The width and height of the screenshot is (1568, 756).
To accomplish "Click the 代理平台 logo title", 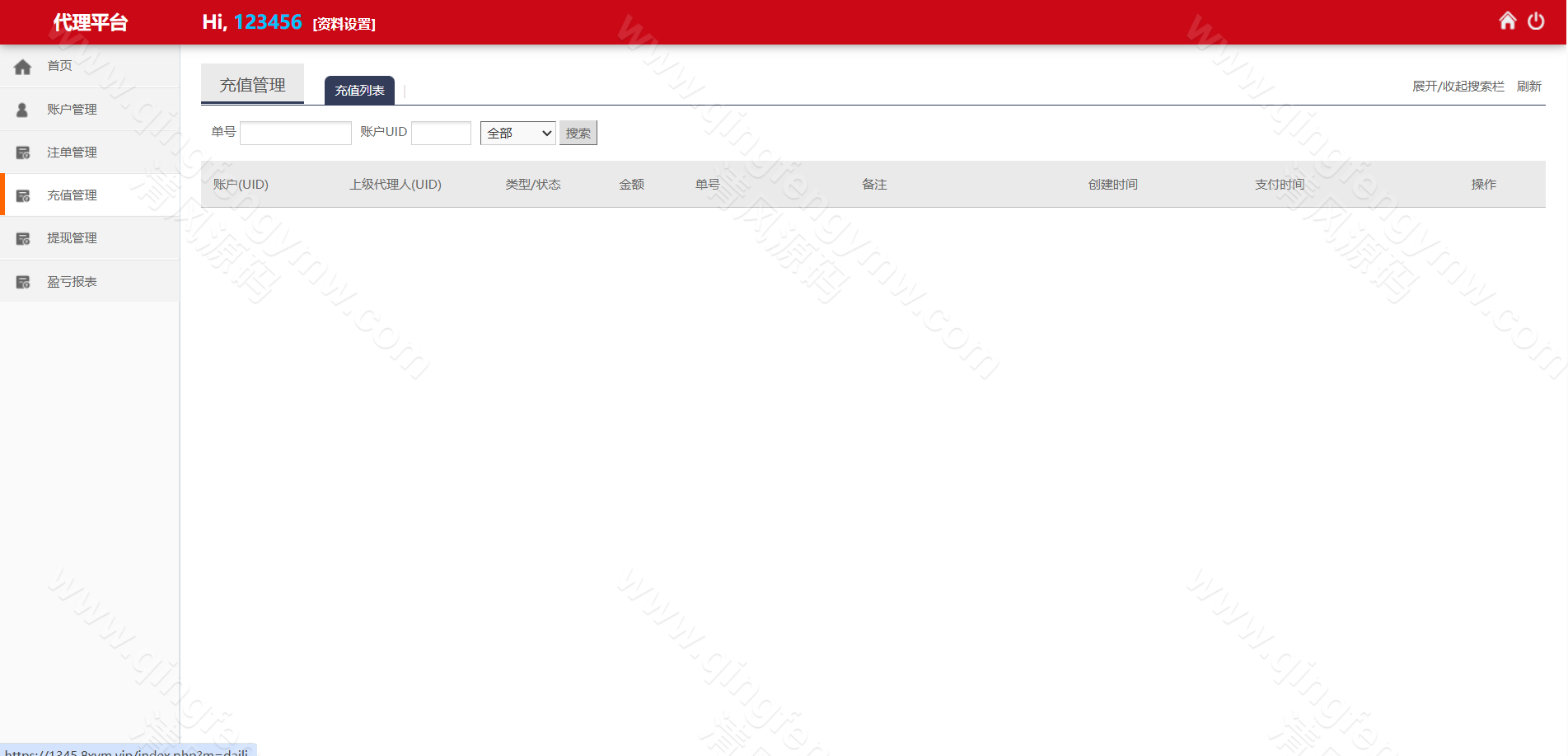I will point(91,22).
